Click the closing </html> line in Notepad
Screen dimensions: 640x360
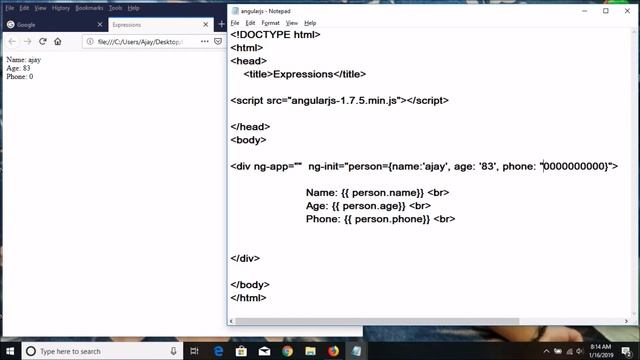pos(248,298)
